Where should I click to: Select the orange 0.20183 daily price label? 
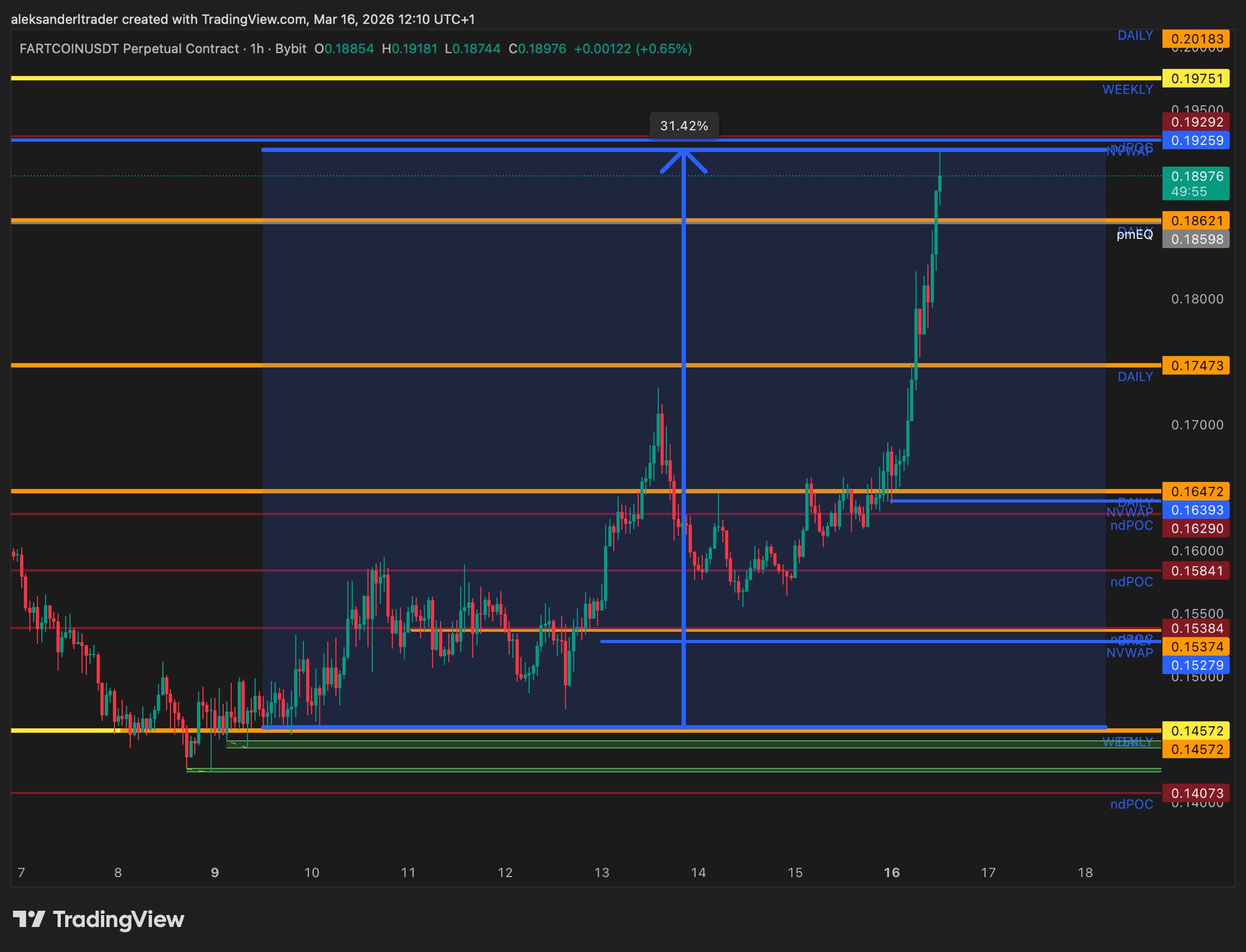point(1196,39)
